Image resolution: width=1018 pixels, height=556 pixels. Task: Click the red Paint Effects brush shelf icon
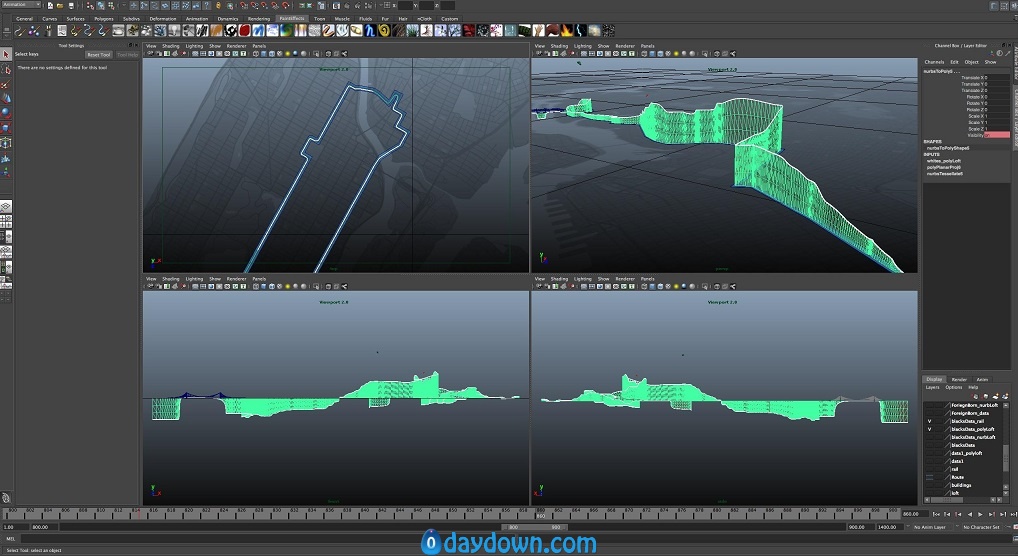(244, 31)
